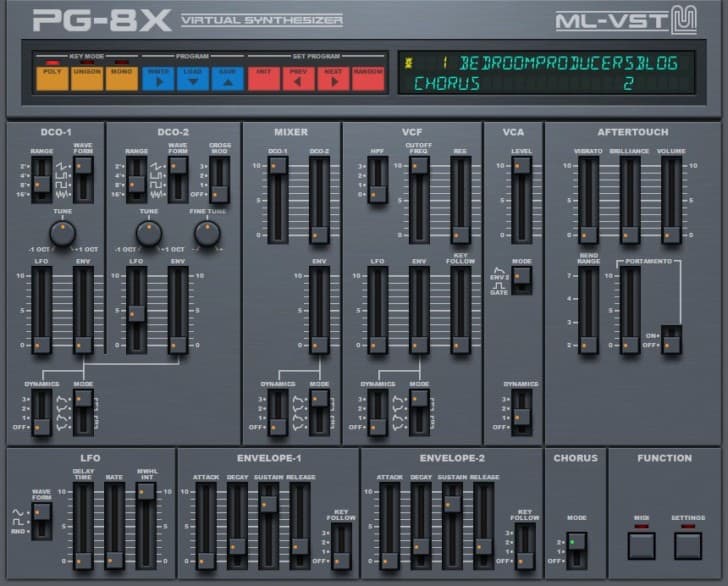This screenshot has width=728, height=586.
Task: Adjust the DCO-1 RANGE switch
Action: (41, 180)
